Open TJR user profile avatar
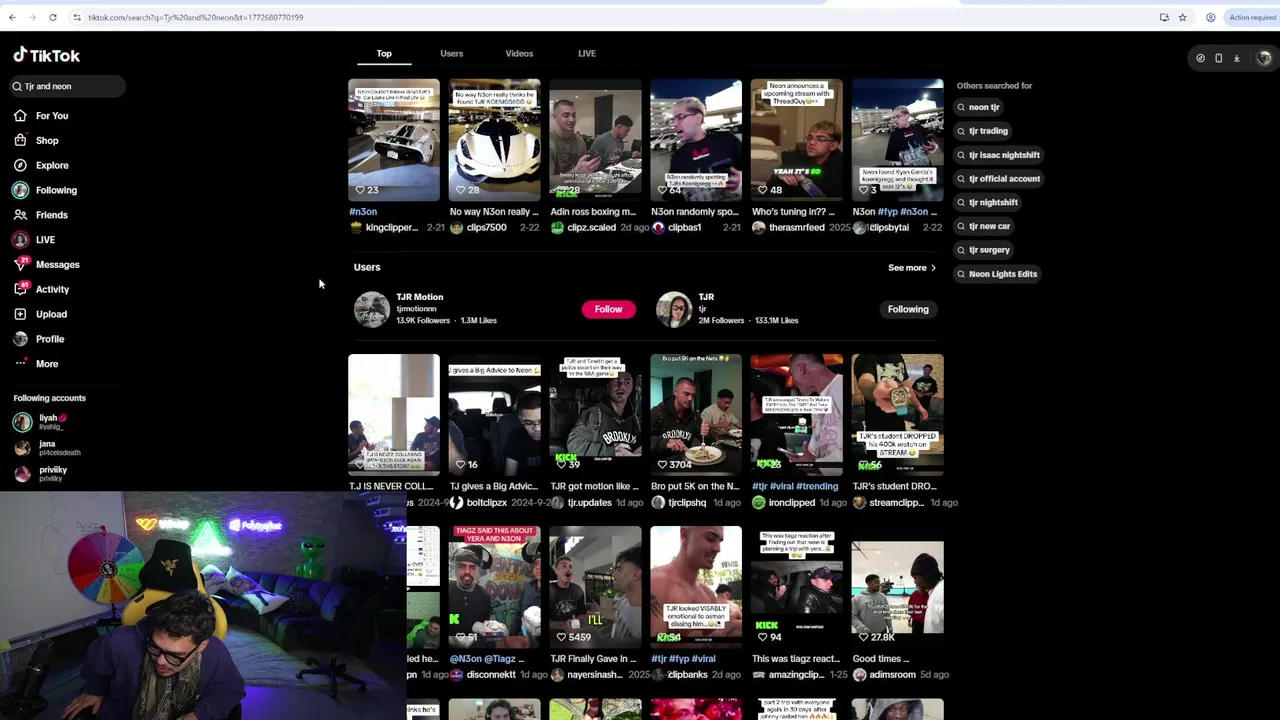This screenshot has height=720, width=1280. (673, 309)
